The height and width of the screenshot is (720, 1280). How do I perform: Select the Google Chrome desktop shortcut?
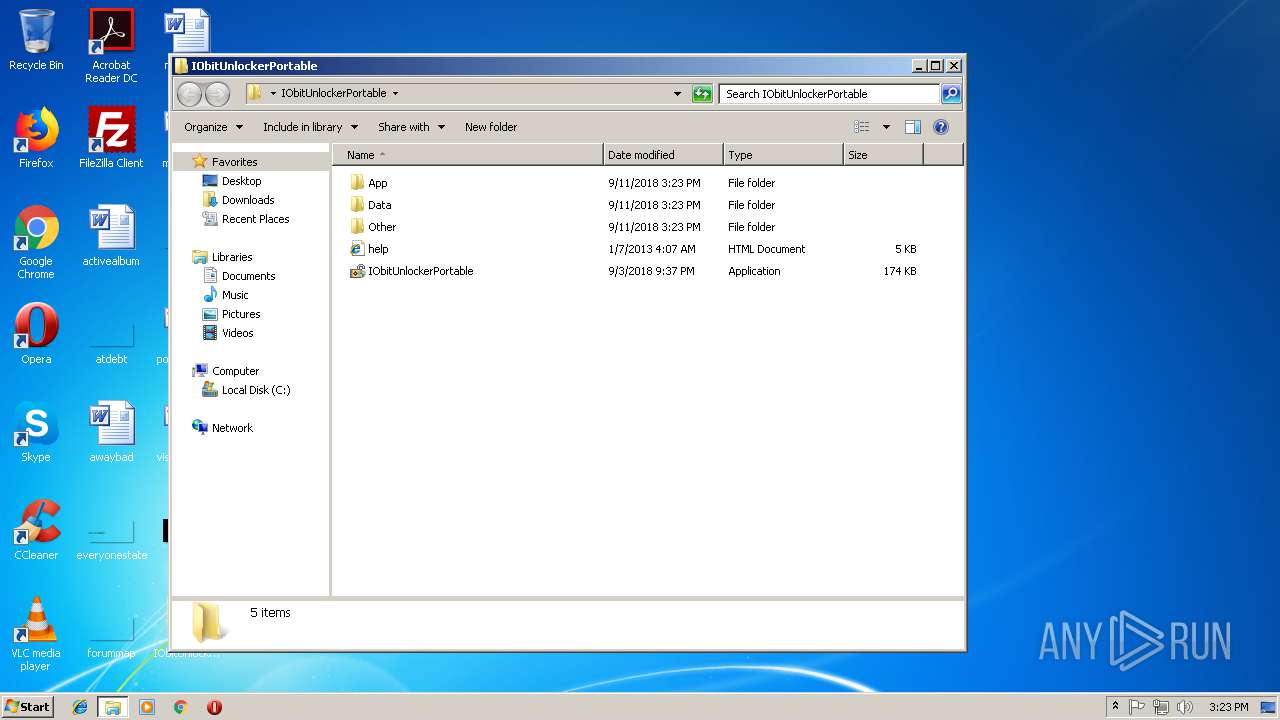click(x=36, y=243)
